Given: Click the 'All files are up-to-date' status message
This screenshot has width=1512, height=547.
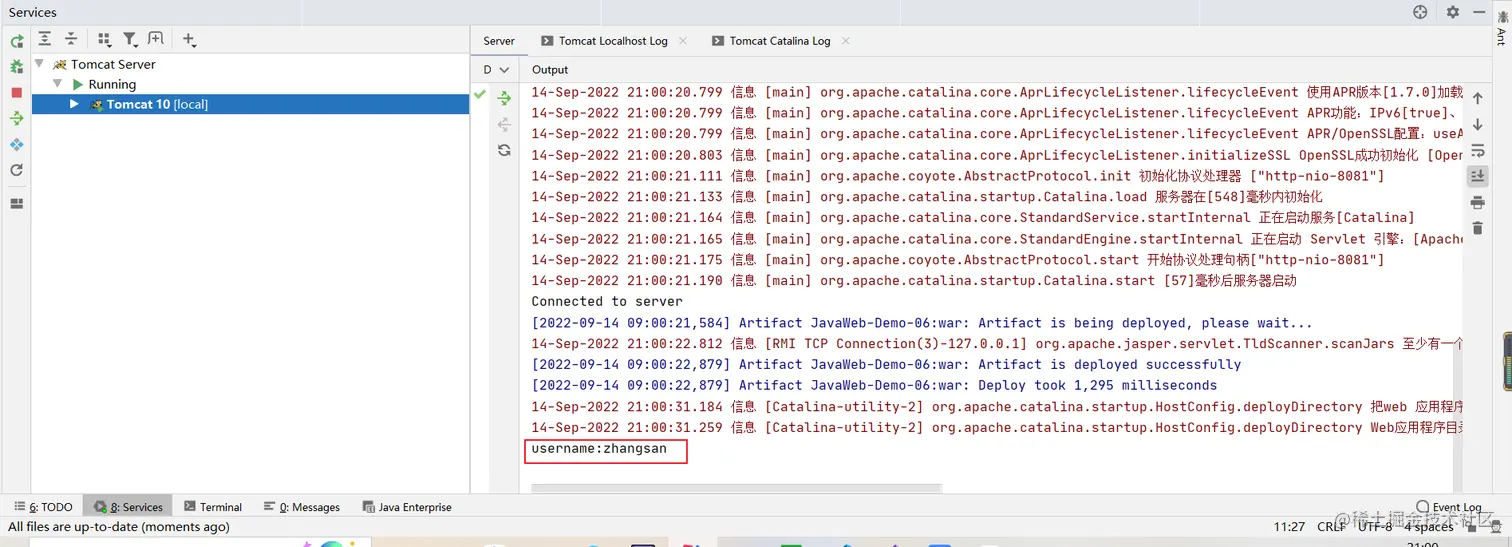Looking at the screenshot, I should (119, 526).
